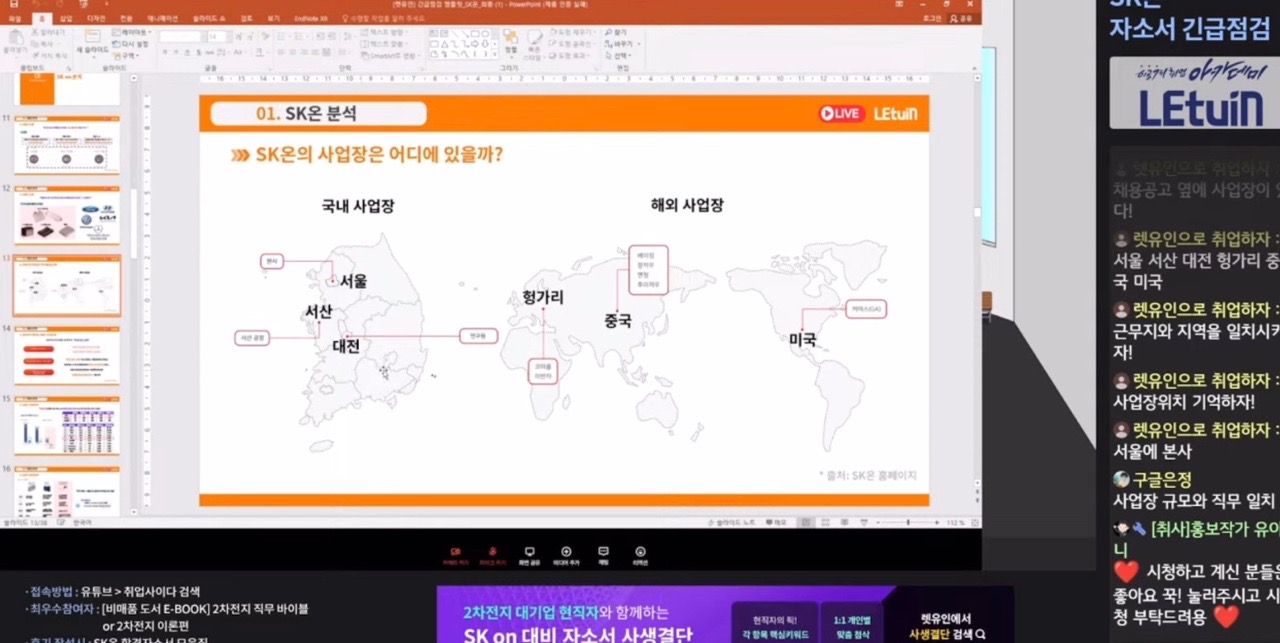Click the 서산 label on Korea map
Viewport: 1280px width, 643px height.
[318, 312]
